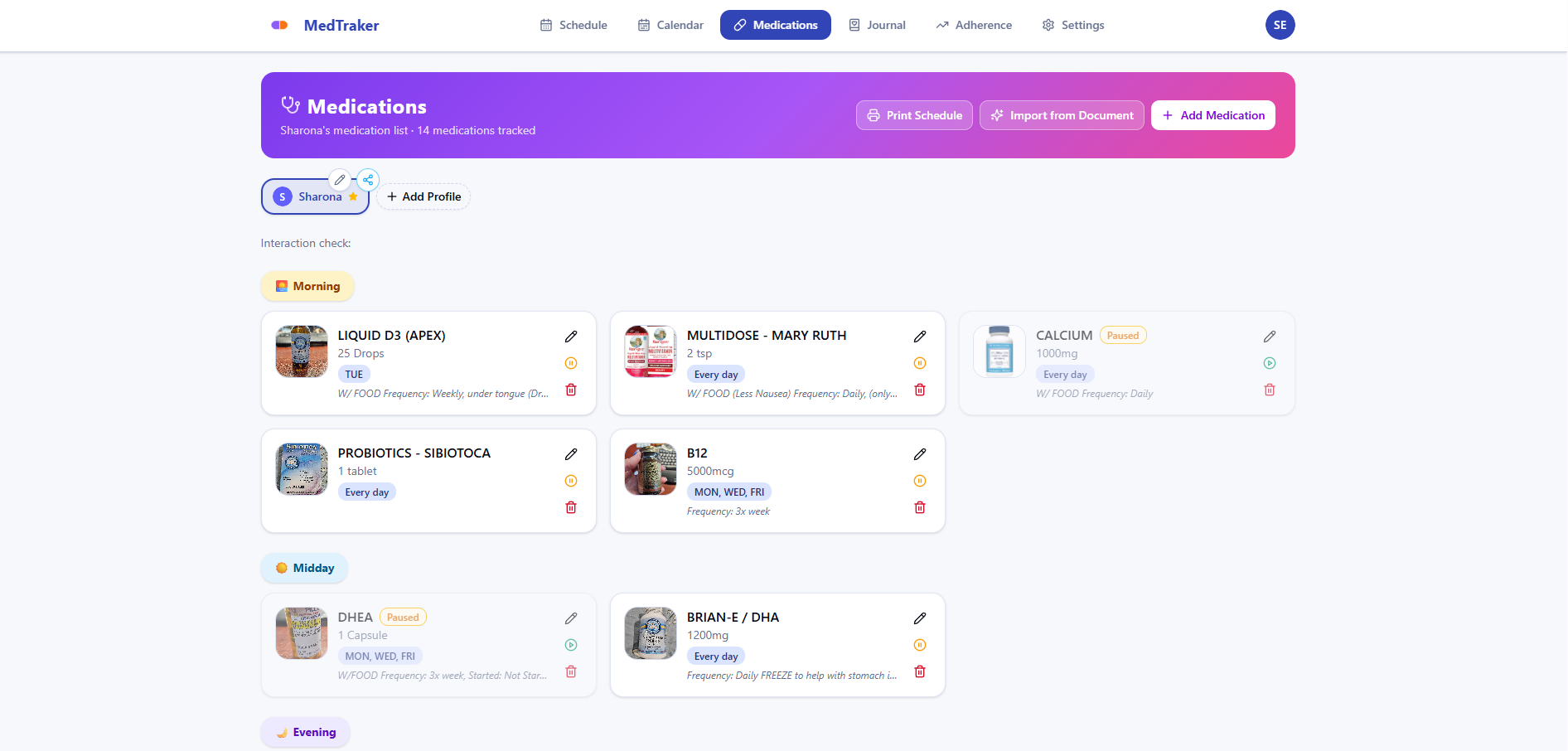Edit the PROBIOTICS - SIBIOTOCA medication
The height and width of the screenshot is (751, 1568).
click(x=571, y=454)
